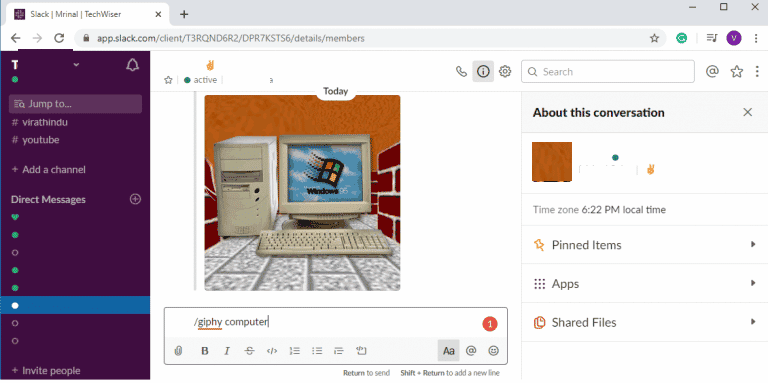The image size is (768, 383).
Task: Toggle conversation details info icon
Action: pyautogui.click(x=483, y=72)
